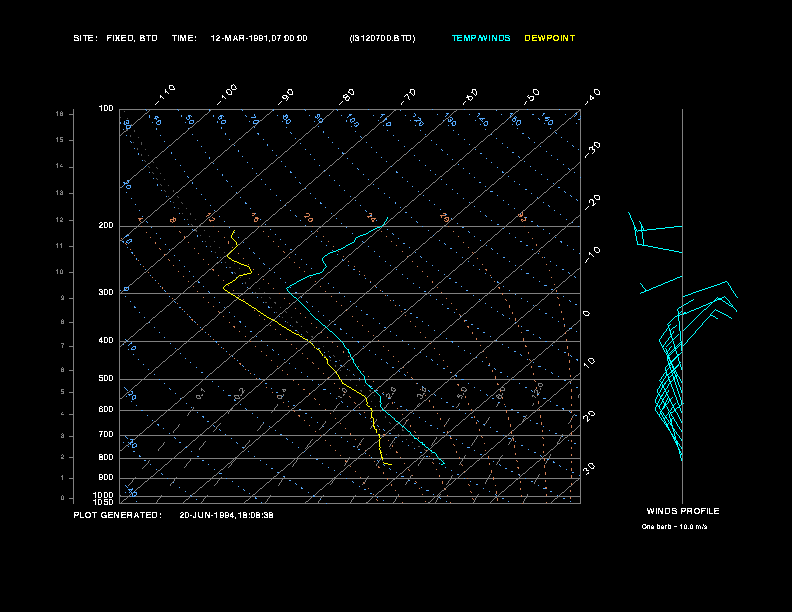792x612 pixels.
Task: Click the 1 tick on height axis
Action: coord(63,478)
